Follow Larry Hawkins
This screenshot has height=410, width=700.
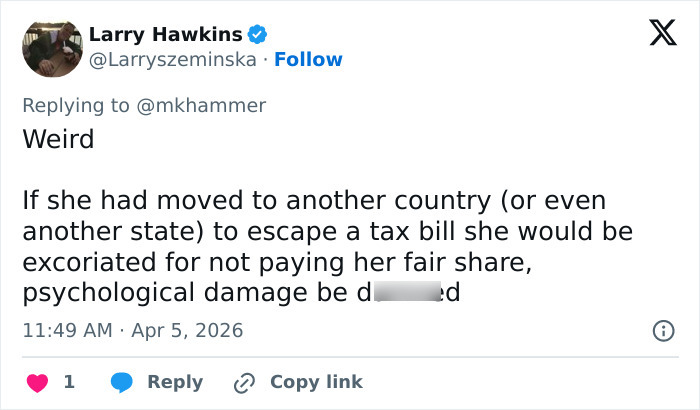[308, 60]
